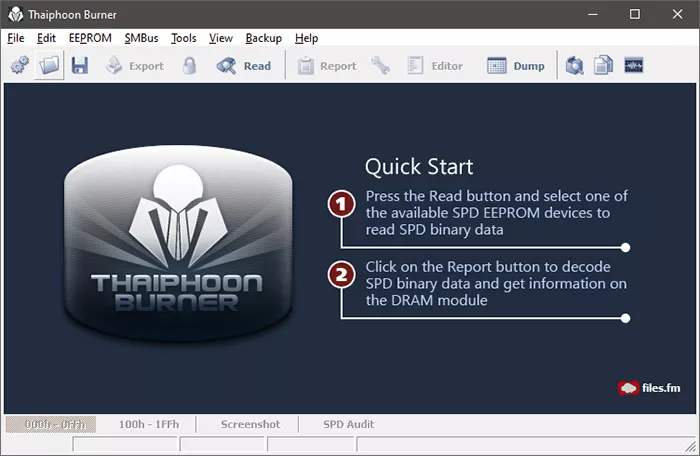The image size is (700, 456).
Task: Click the Report toolbar button
Action: tap(327, 66)
